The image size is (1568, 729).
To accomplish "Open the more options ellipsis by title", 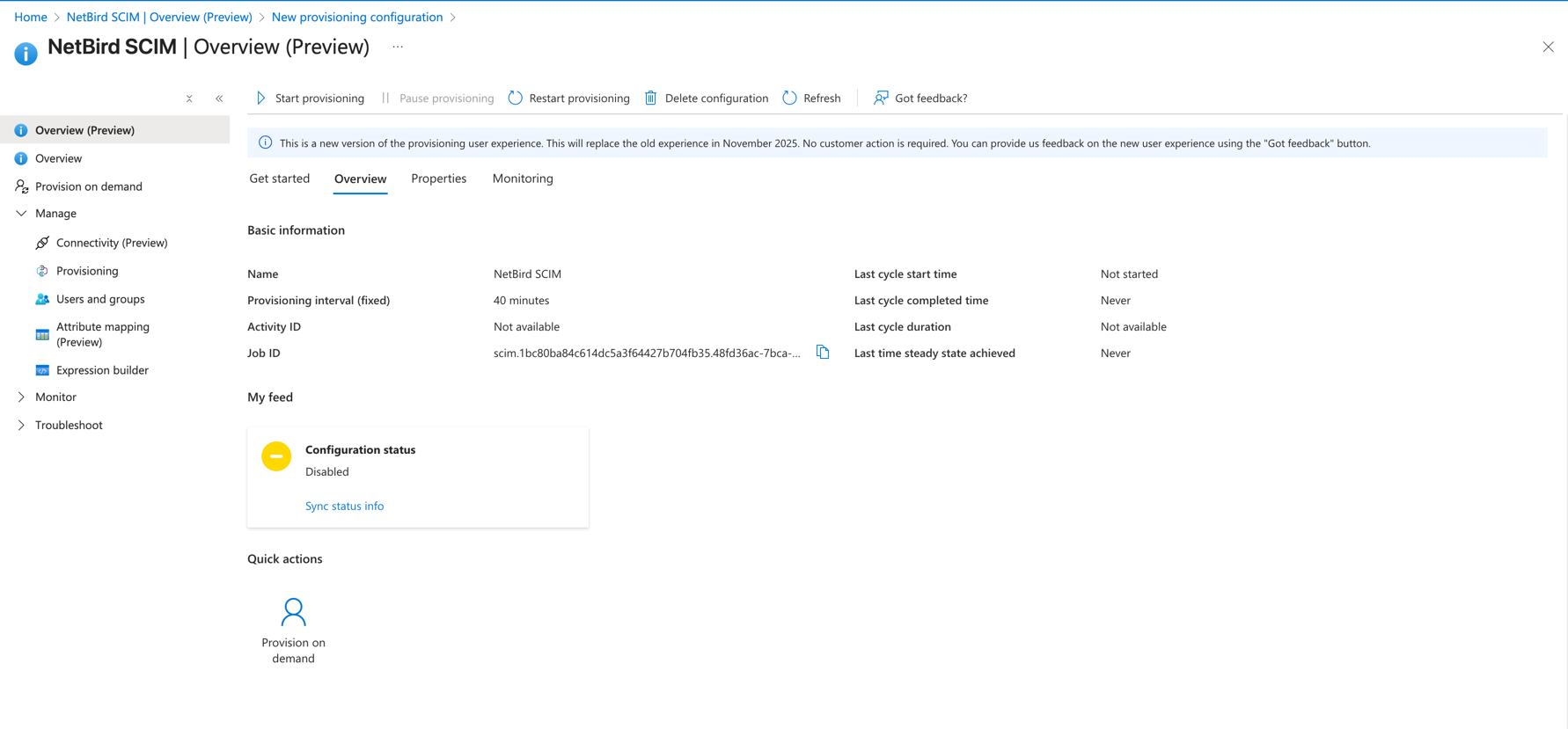I will 398,47.
